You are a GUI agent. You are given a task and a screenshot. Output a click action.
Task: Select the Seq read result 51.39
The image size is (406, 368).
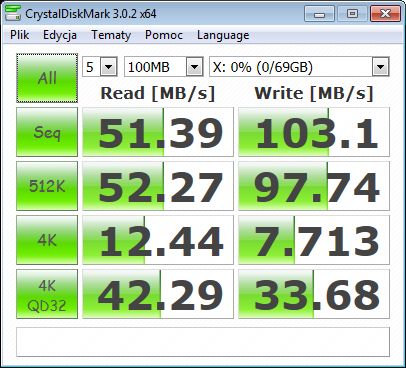click(158, 132)
